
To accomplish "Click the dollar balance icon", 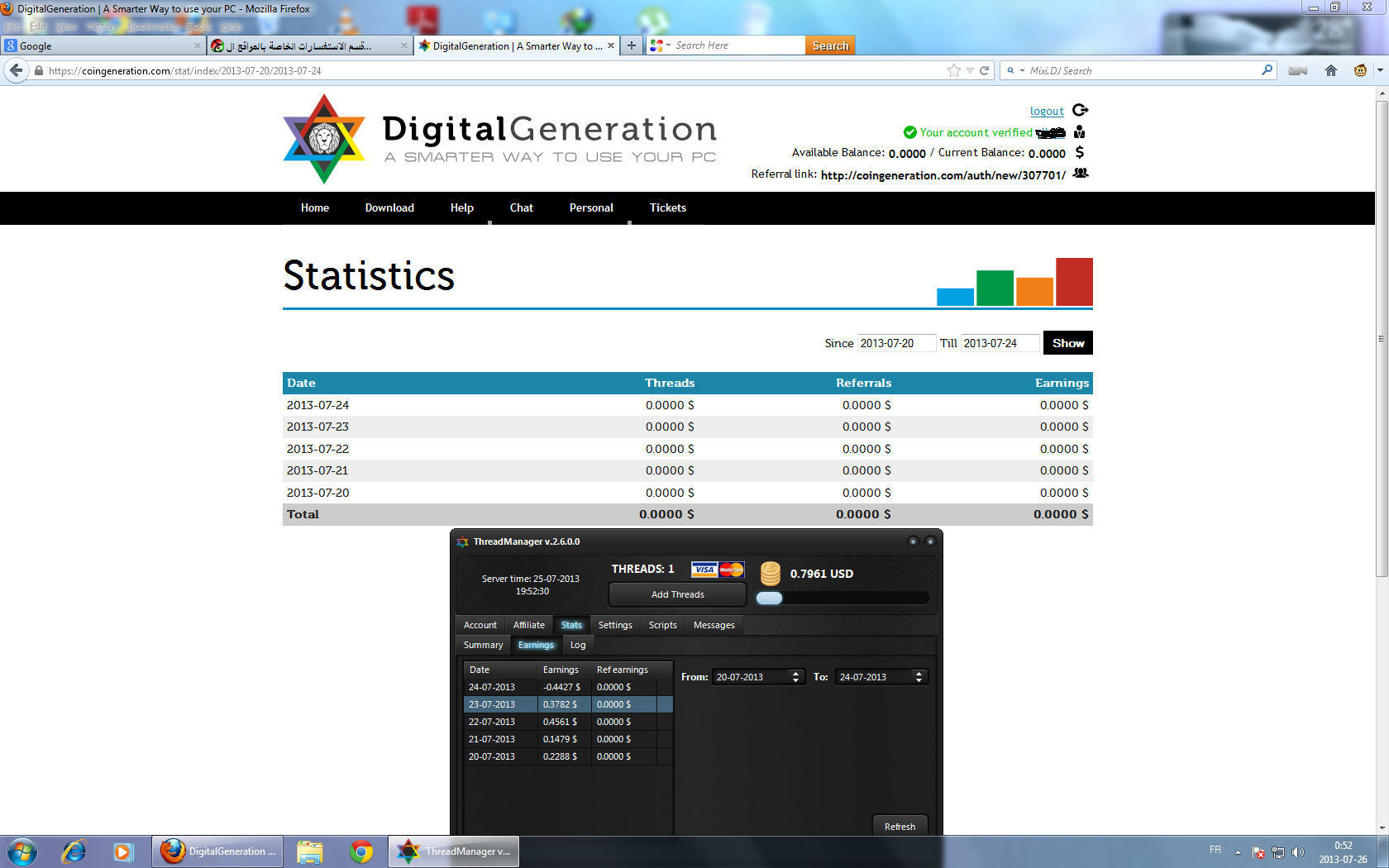I will tap(1080, 152).
